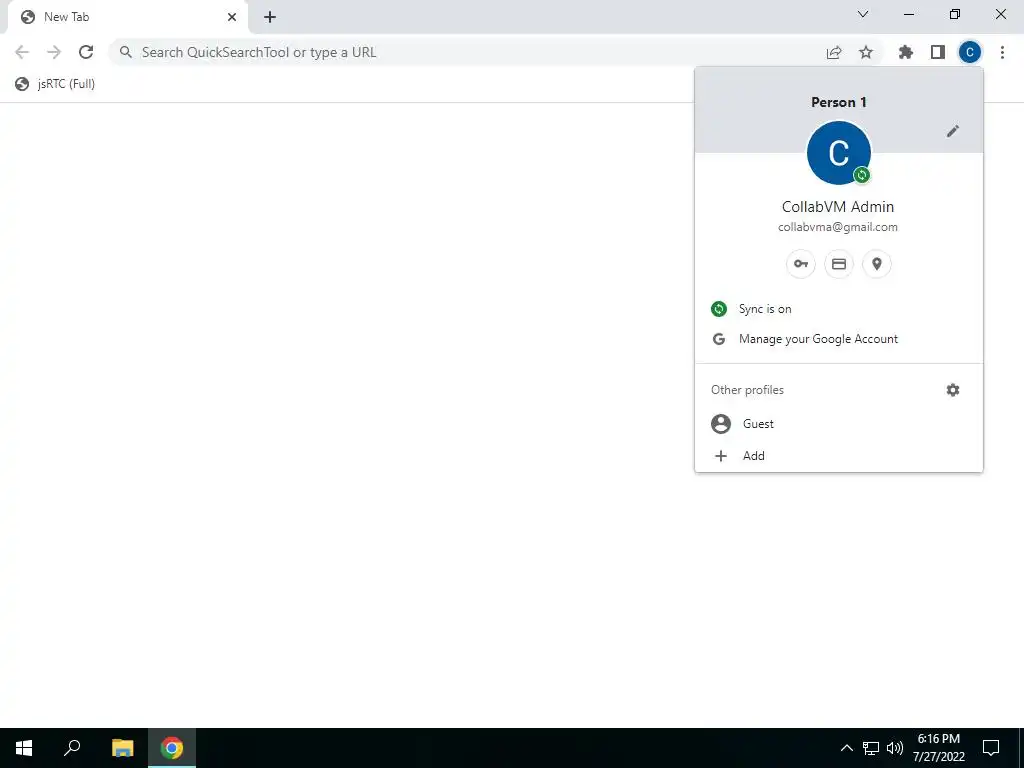This screenshot has height=768, width=1024.
Task: Share this page icon in address bar
Action: coord(834,52)
